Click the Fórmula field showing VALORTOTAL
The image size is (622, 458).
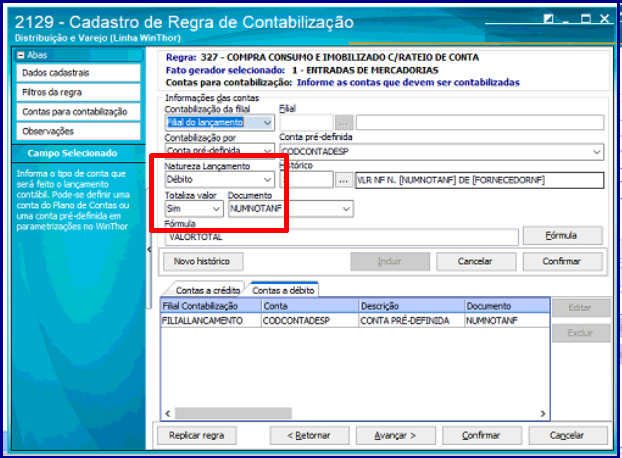[342, 237]
